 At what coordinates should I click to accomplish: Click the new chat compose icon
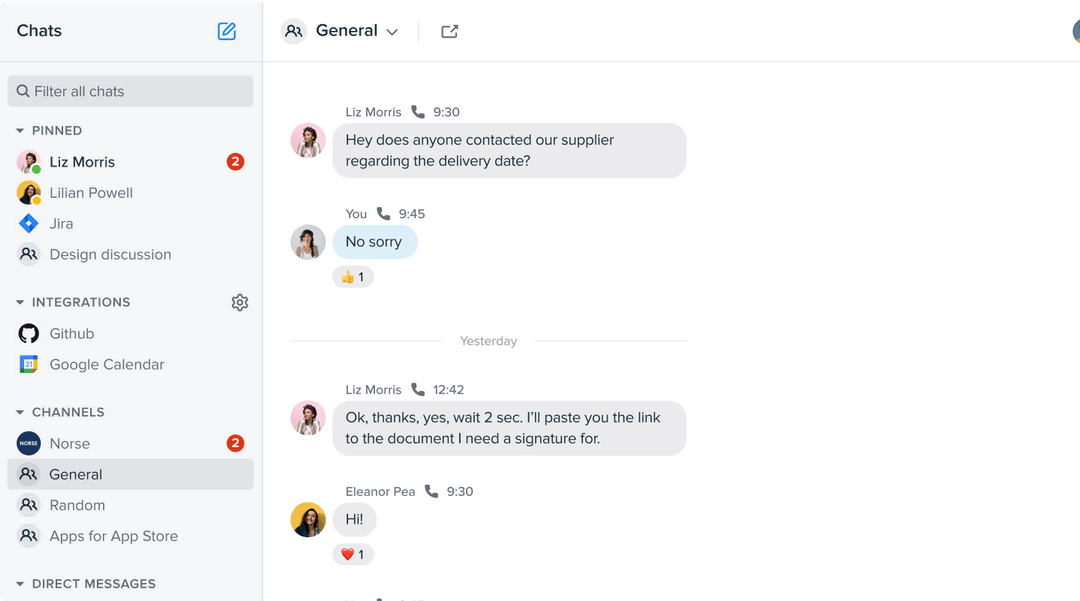pyautogui.click(x=226, y=31)
